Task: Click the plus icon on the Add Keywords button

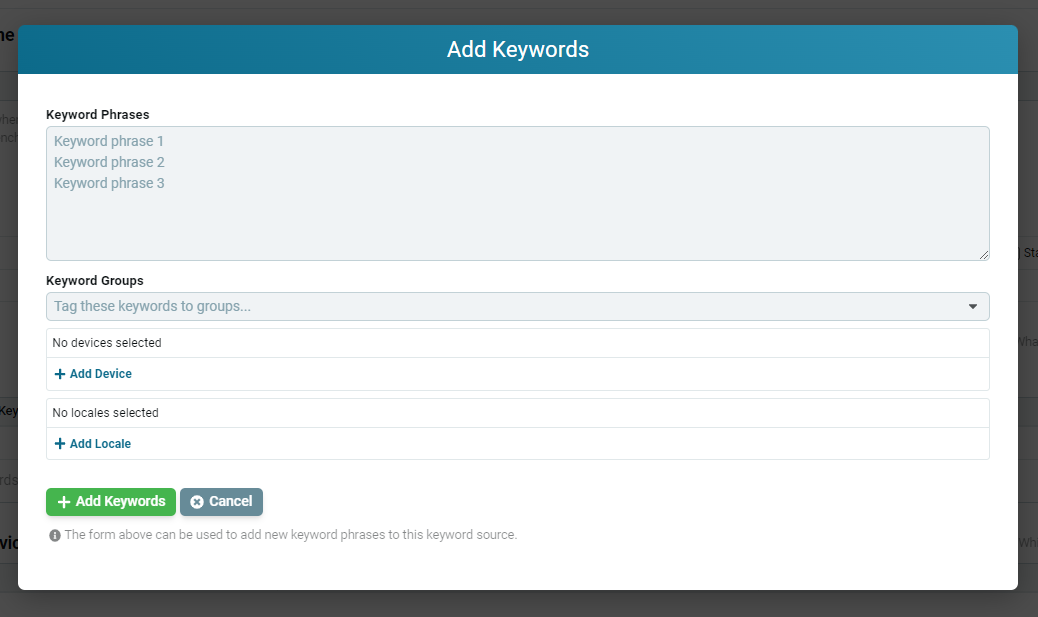Action: 63,501
